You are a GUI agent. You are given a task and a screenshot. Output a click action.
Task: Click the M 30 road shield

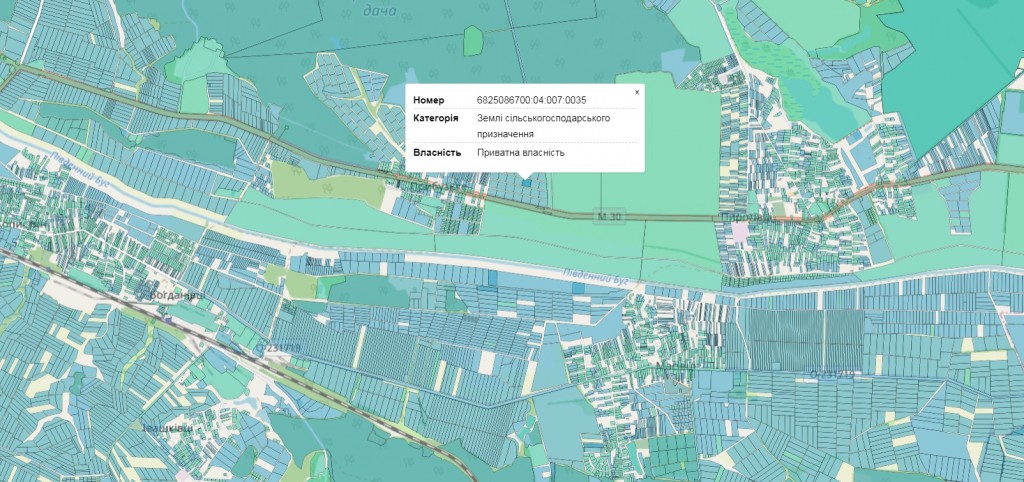(x=603, y=217)
